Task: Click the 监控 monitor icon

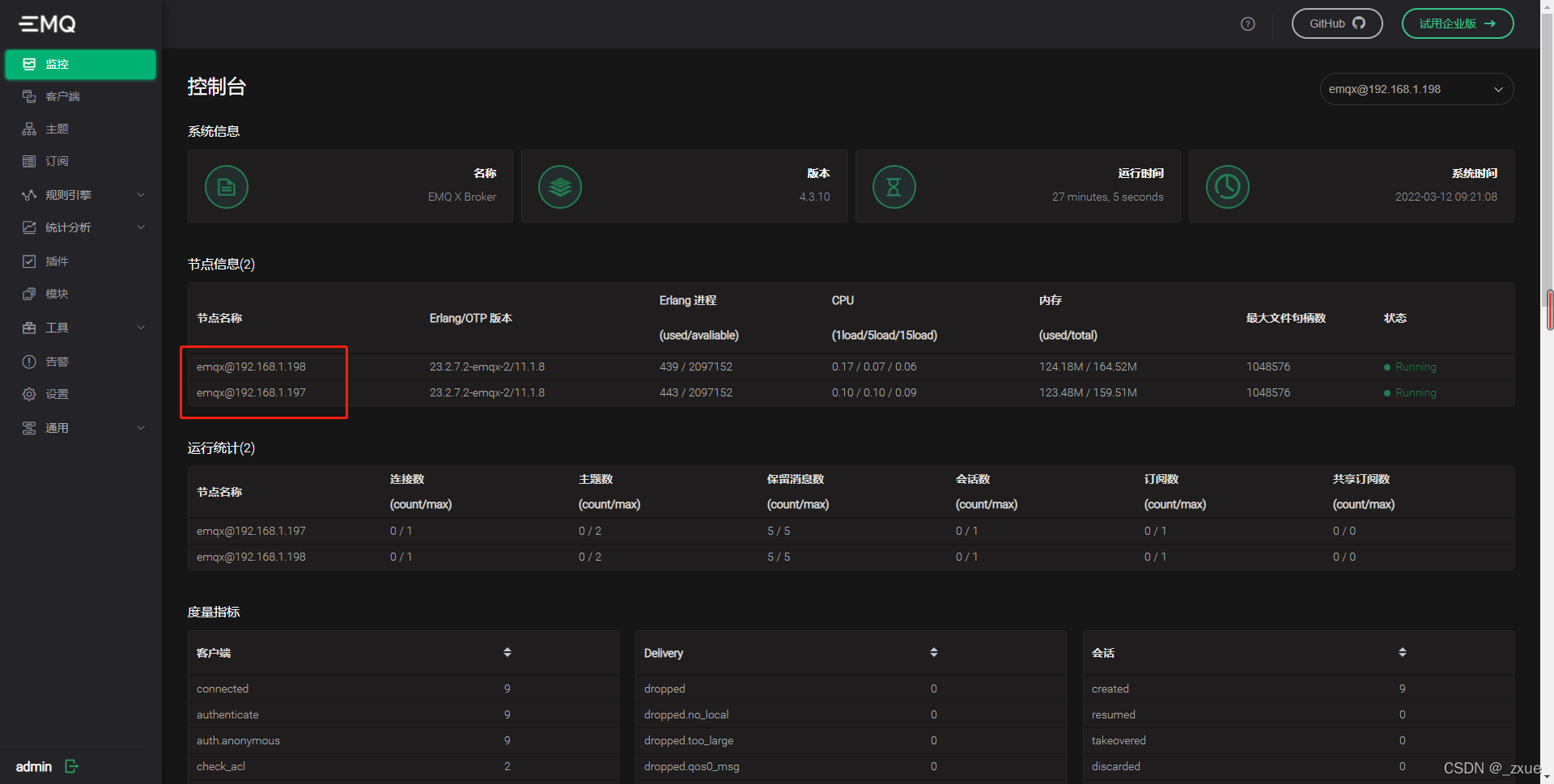Action: click(29, 64)
